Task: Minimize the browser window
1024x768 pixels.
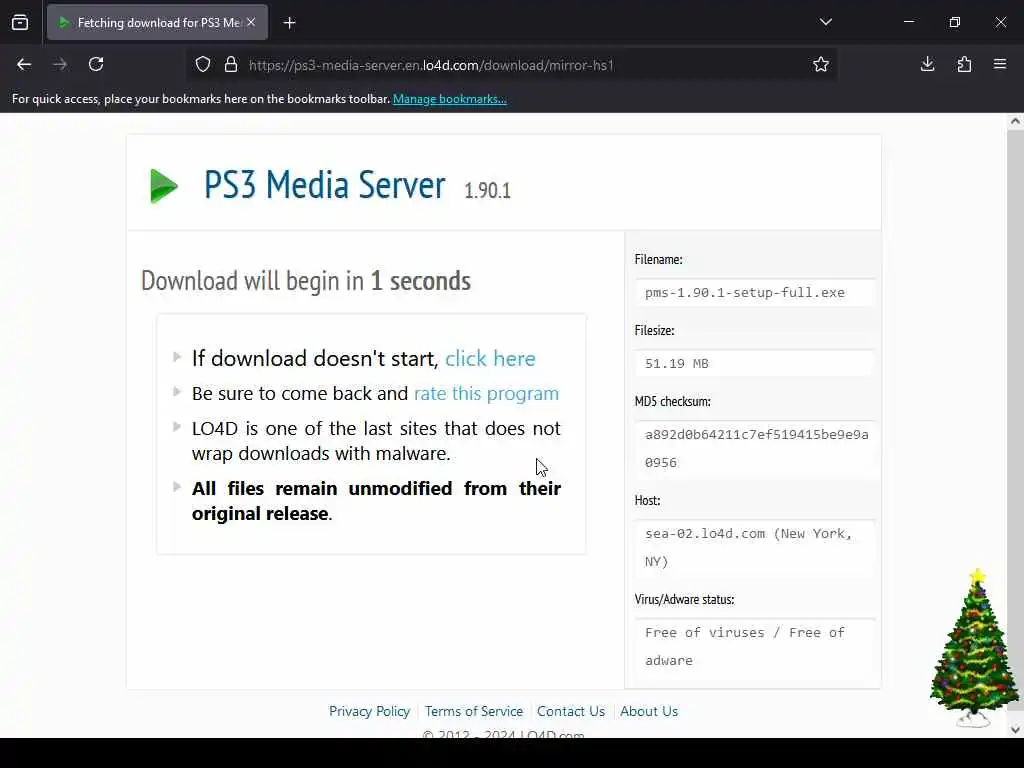Action: coord(908,22)
